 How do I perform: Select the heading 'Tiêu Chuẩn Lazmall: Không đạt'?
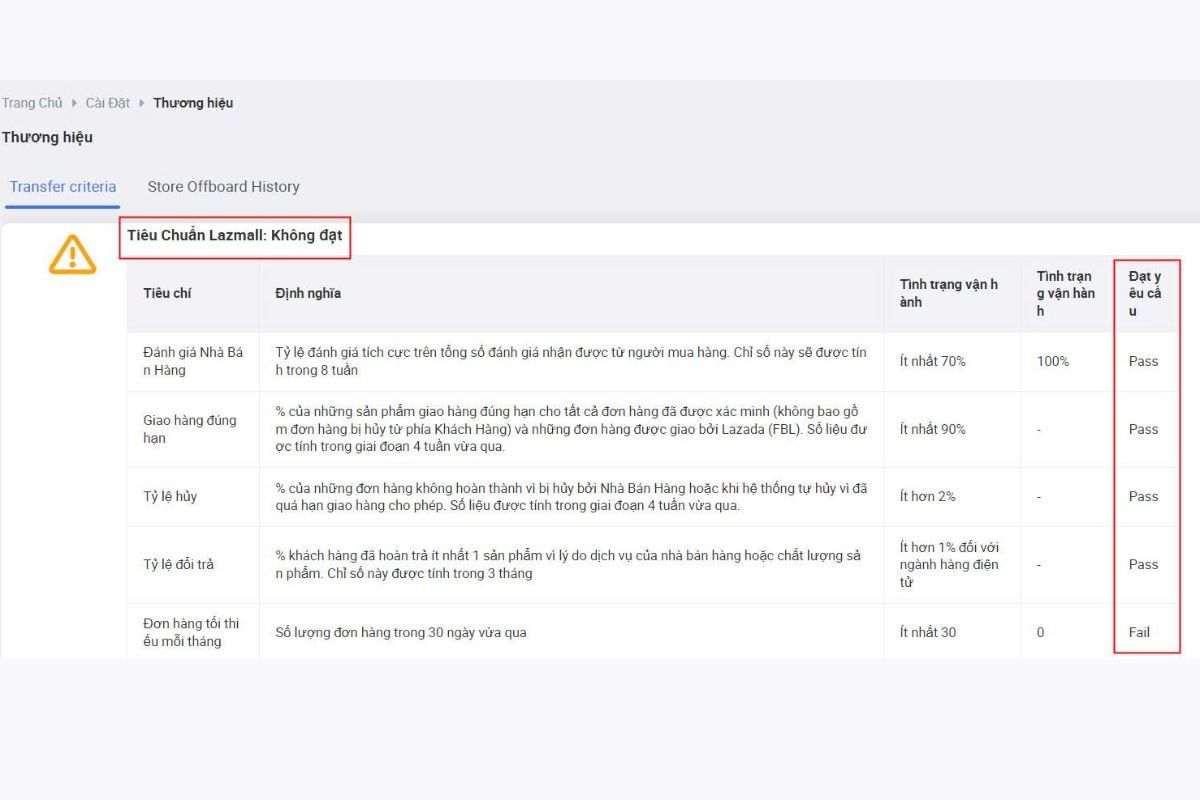235,236
